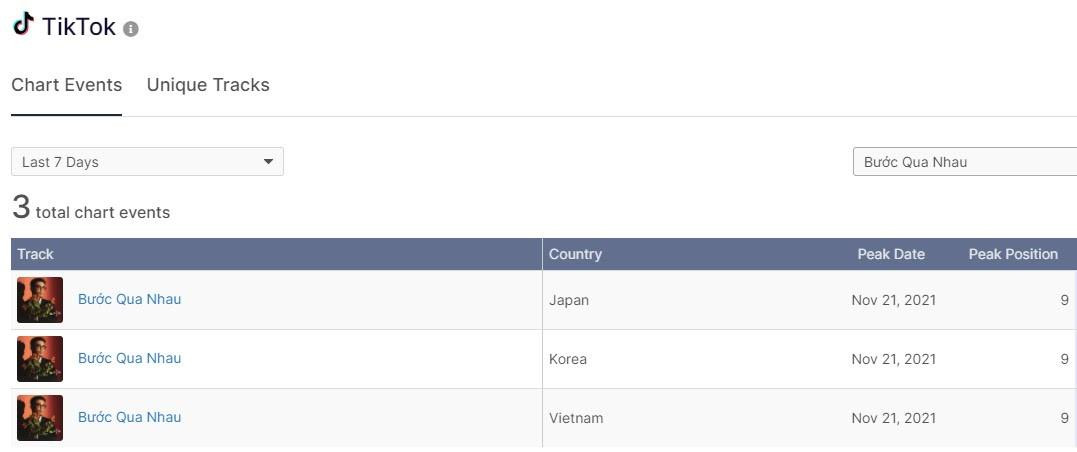
Task: Sort by the Country column header
Action: pos(575,254)
